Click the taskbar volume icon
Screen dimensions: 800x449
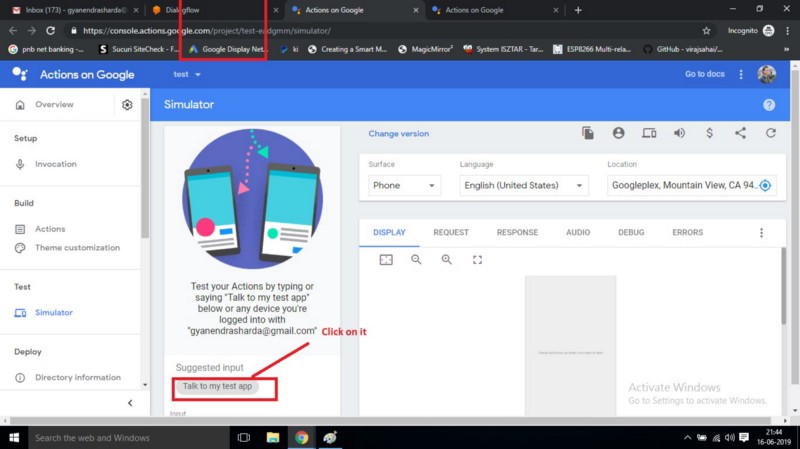pyautogui.click(x=730, y=438)
